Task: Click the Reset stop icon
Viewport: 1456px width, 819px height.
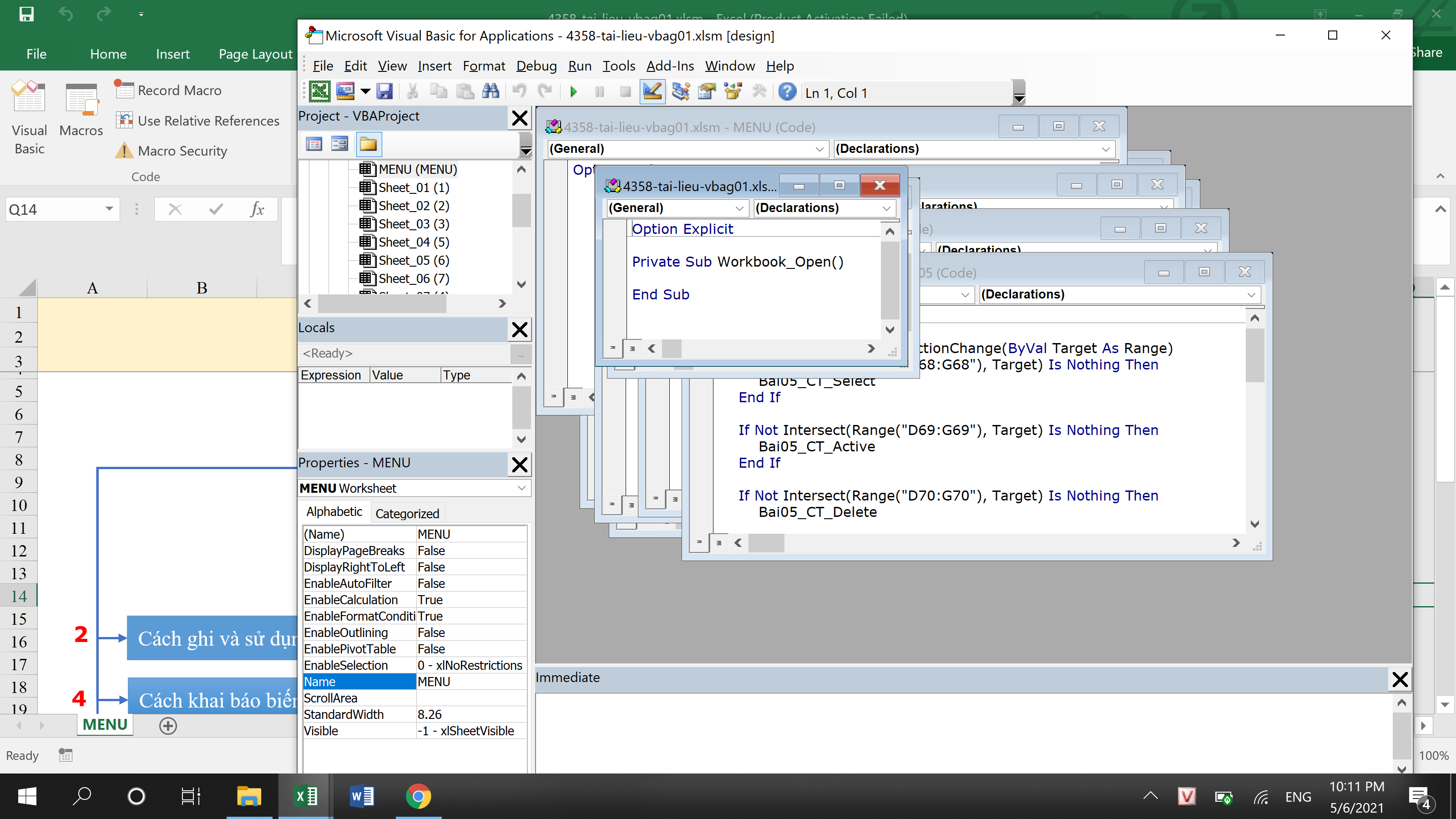Action: [x=625, y=91]
